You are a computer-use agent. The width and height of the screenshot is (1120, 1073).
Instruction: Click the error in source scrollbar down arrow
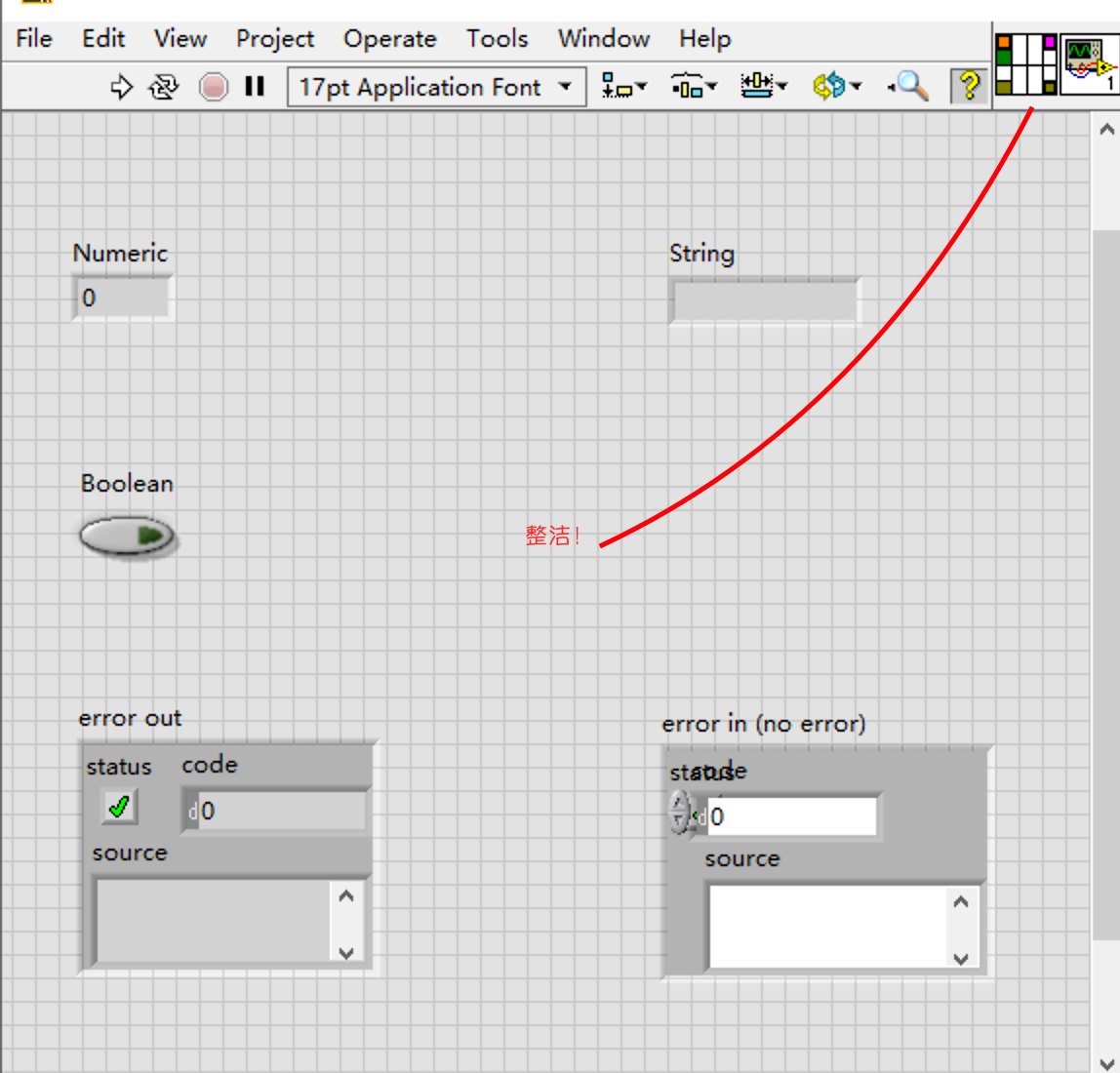tap(959, 960)
